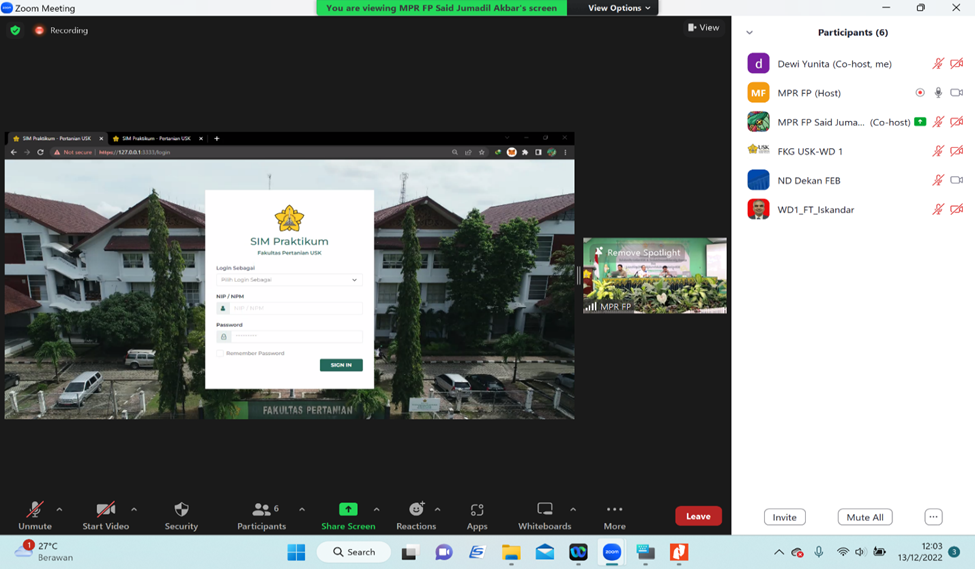Click the bookmark star in shared browser
The width and height of the screenshot is (975, 569).
[x=481, y=152]
